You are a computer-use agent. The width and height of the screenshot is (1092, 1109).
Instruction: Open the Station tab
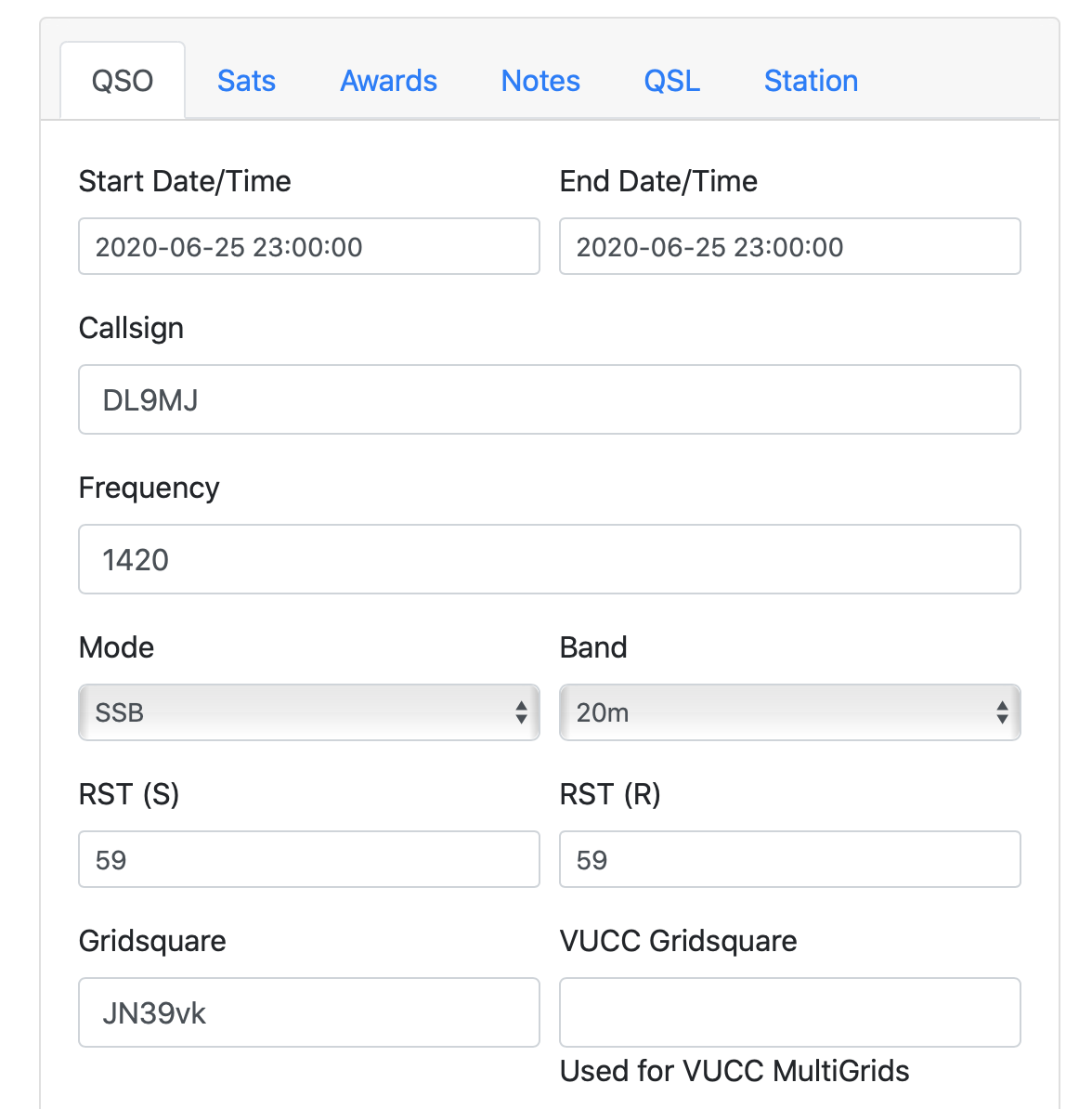coord(811,81)
